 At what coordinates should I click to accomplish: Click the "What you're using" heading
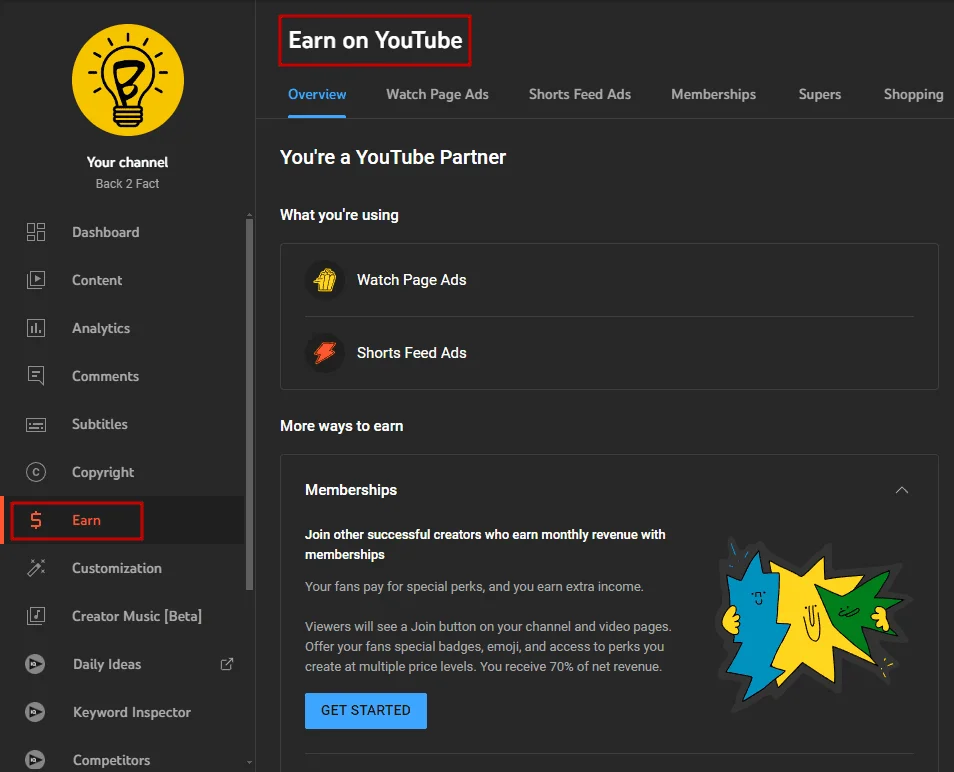[339, 215]
